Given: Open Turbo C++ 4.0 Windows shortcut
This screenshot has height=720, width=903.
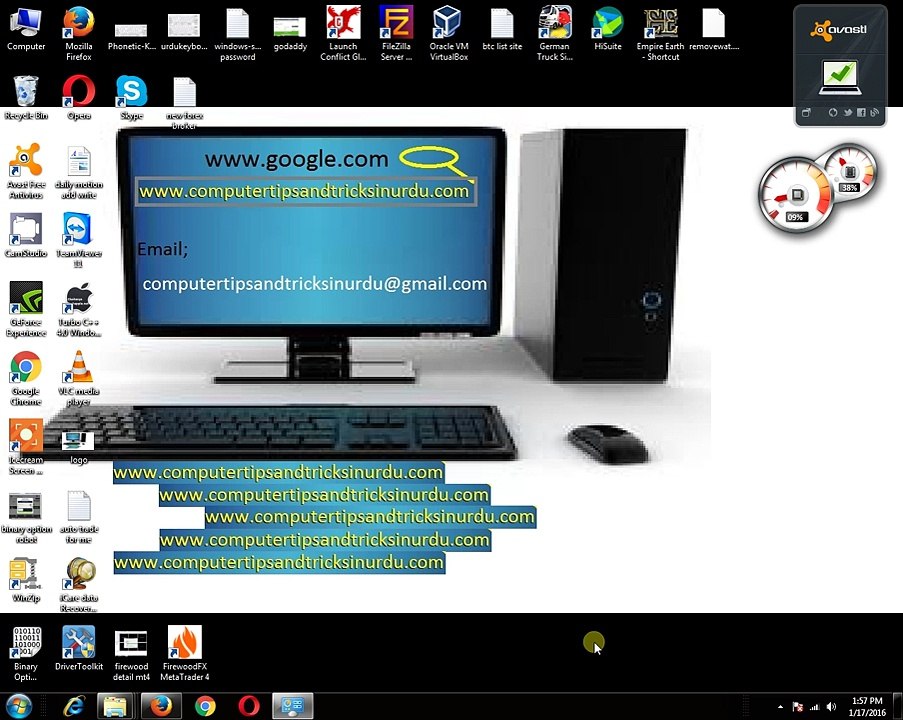Looking at the screenshot, I should point(79,309).
